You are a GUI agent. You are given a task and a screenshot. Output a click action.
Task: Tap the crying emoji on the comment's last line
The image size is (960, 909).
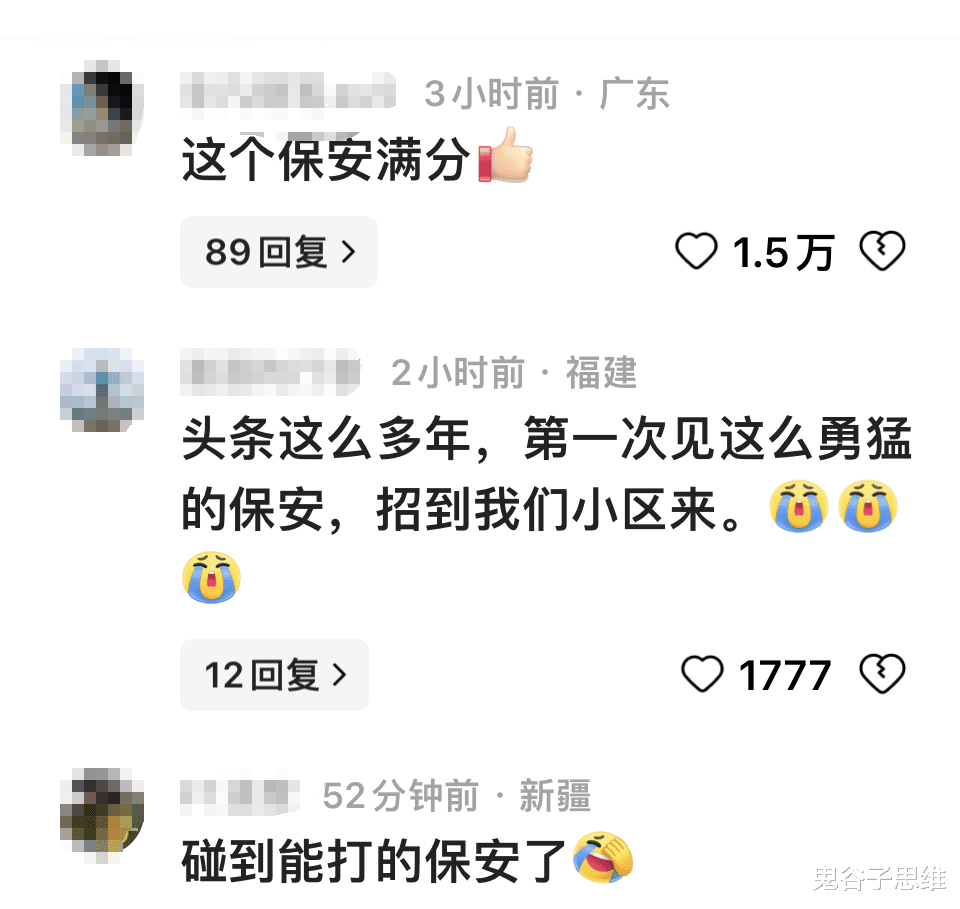pyautogui.click(x=211, y=577)
